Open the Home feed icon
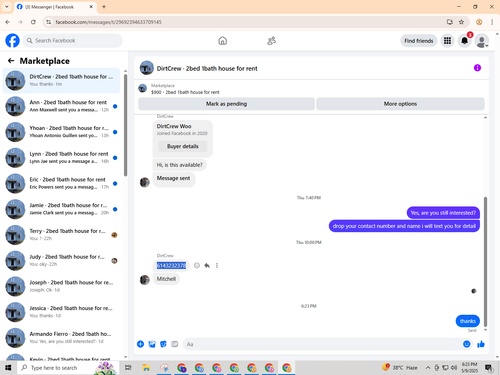Viewport: 500px width, 375px height. coord(223,41)
